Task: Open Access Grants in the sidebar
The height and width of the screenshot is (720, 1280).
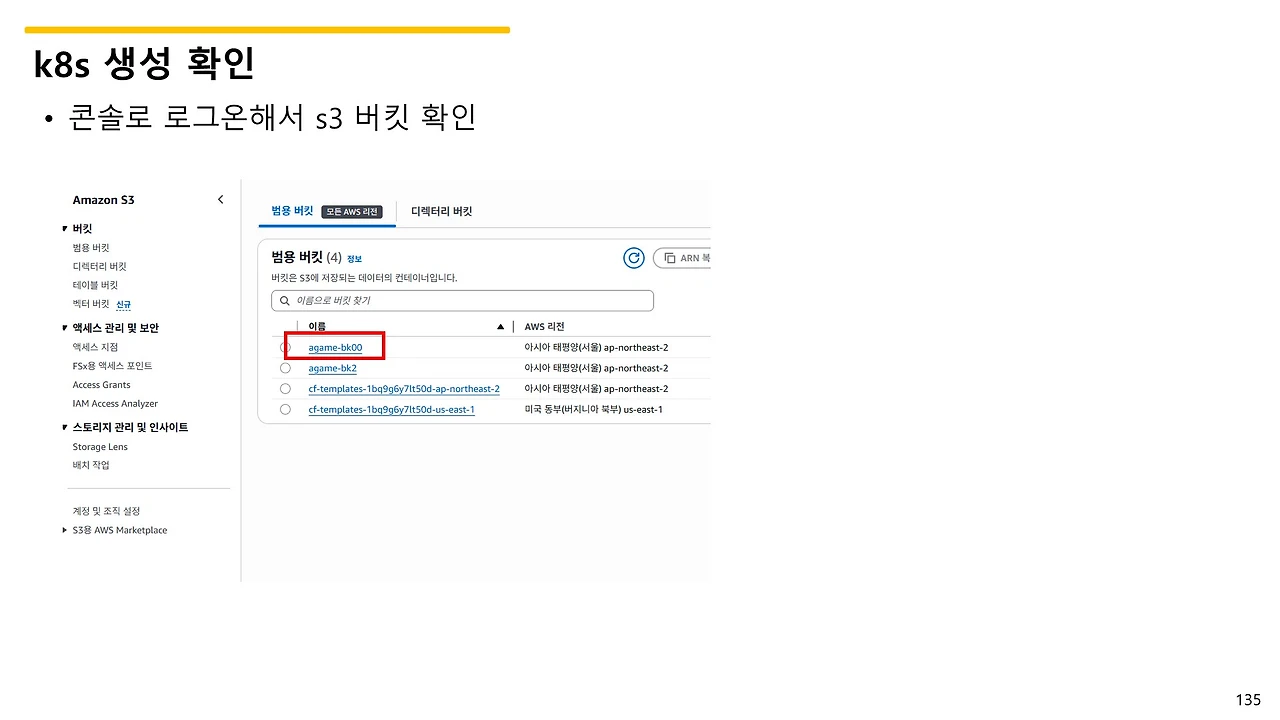Action: pyautogui.click(x=101, y=385)
